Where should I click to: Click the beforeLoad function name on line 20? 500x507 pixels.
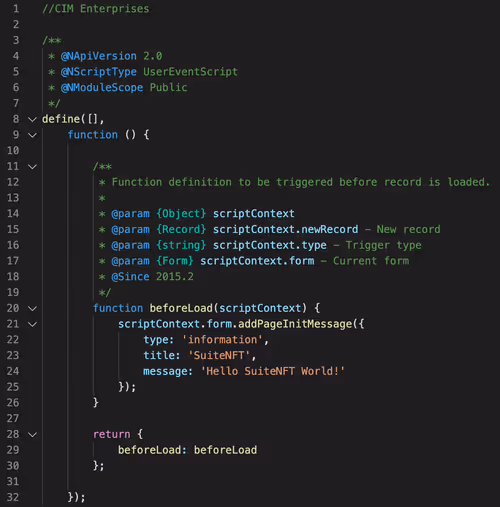(181, 308)
